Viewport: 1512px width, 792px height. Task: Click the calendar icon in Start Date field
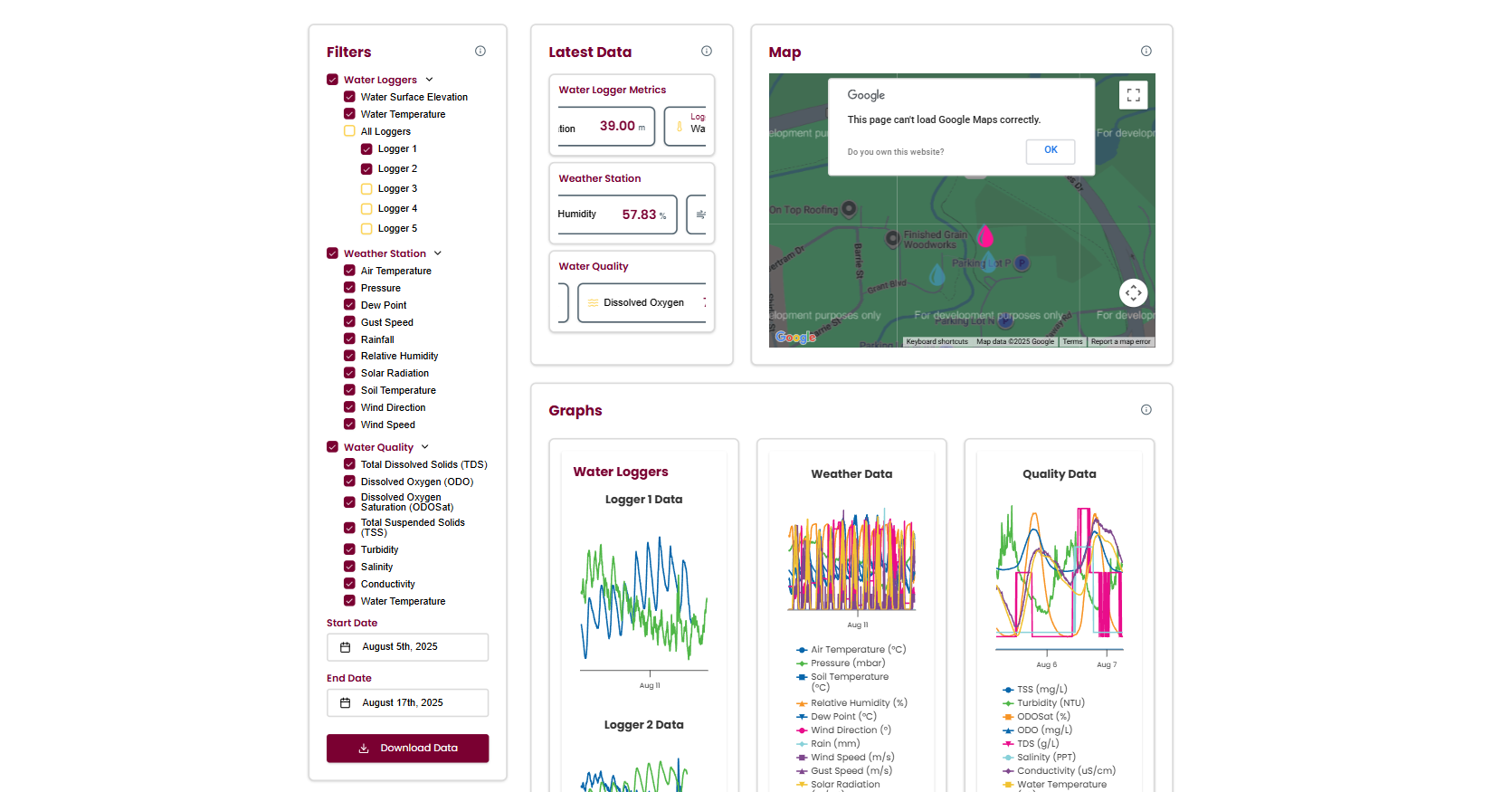[345, 647]
